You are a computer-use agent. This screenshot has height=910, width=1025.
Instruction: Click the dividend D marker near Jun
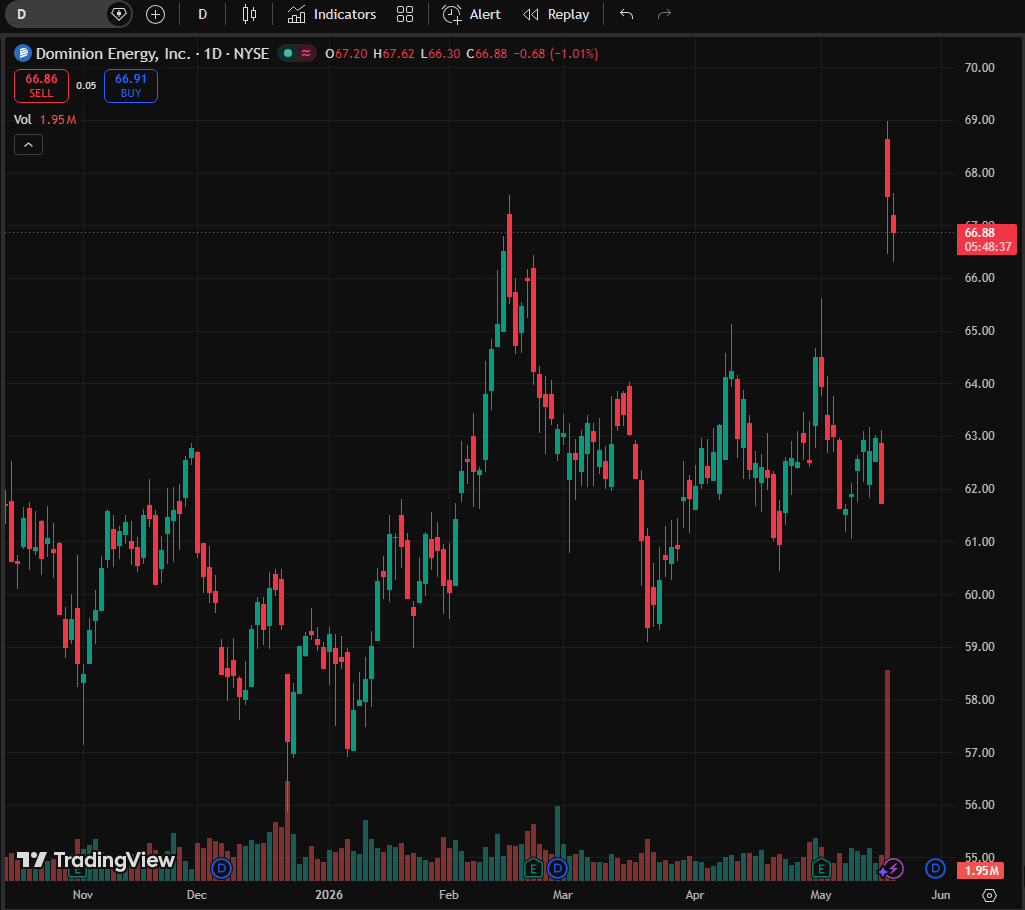click(935, 868)
